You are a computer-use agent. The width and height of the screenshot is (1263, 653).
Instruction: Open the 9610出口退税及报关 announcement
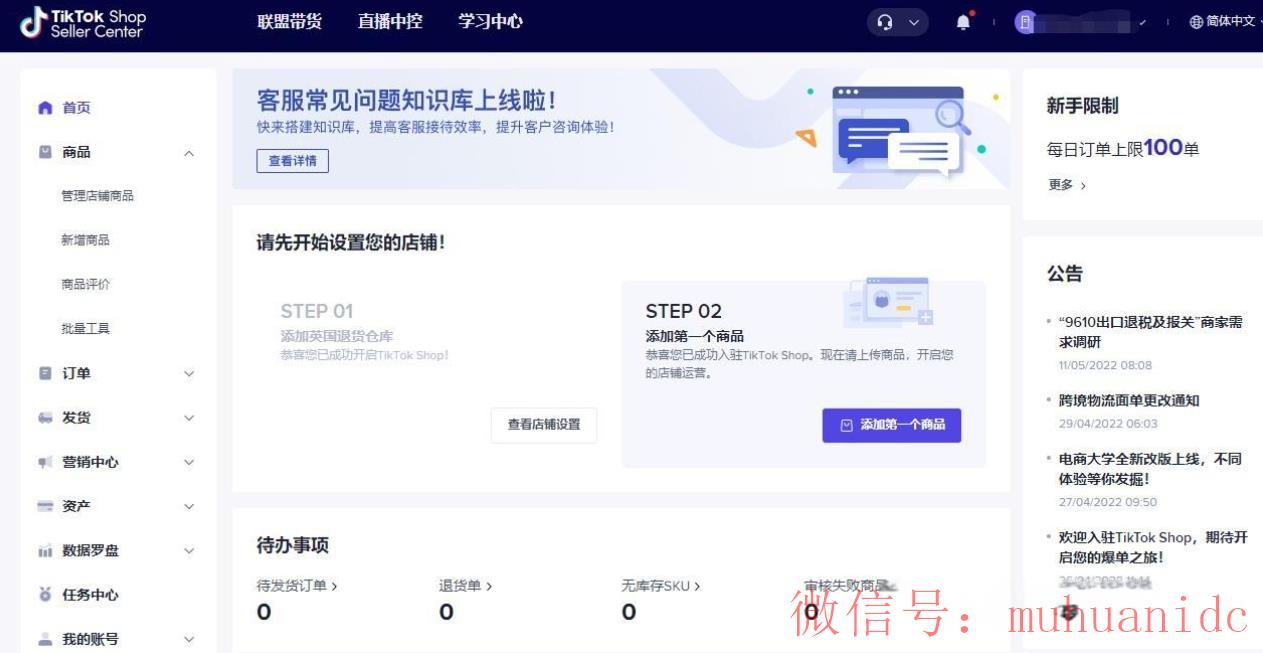point(1150,332)
